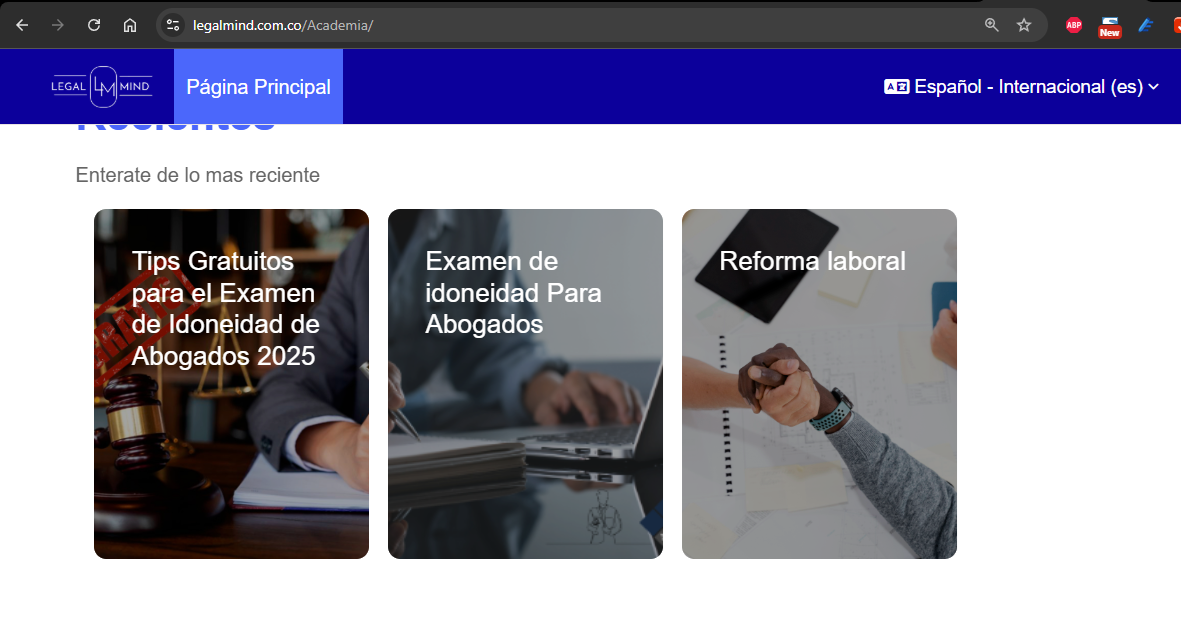Expand the Español - Internacional (es) language menu
Image resolution: width=1181 pixels, height=630 pixels.
coord(1021,87)
